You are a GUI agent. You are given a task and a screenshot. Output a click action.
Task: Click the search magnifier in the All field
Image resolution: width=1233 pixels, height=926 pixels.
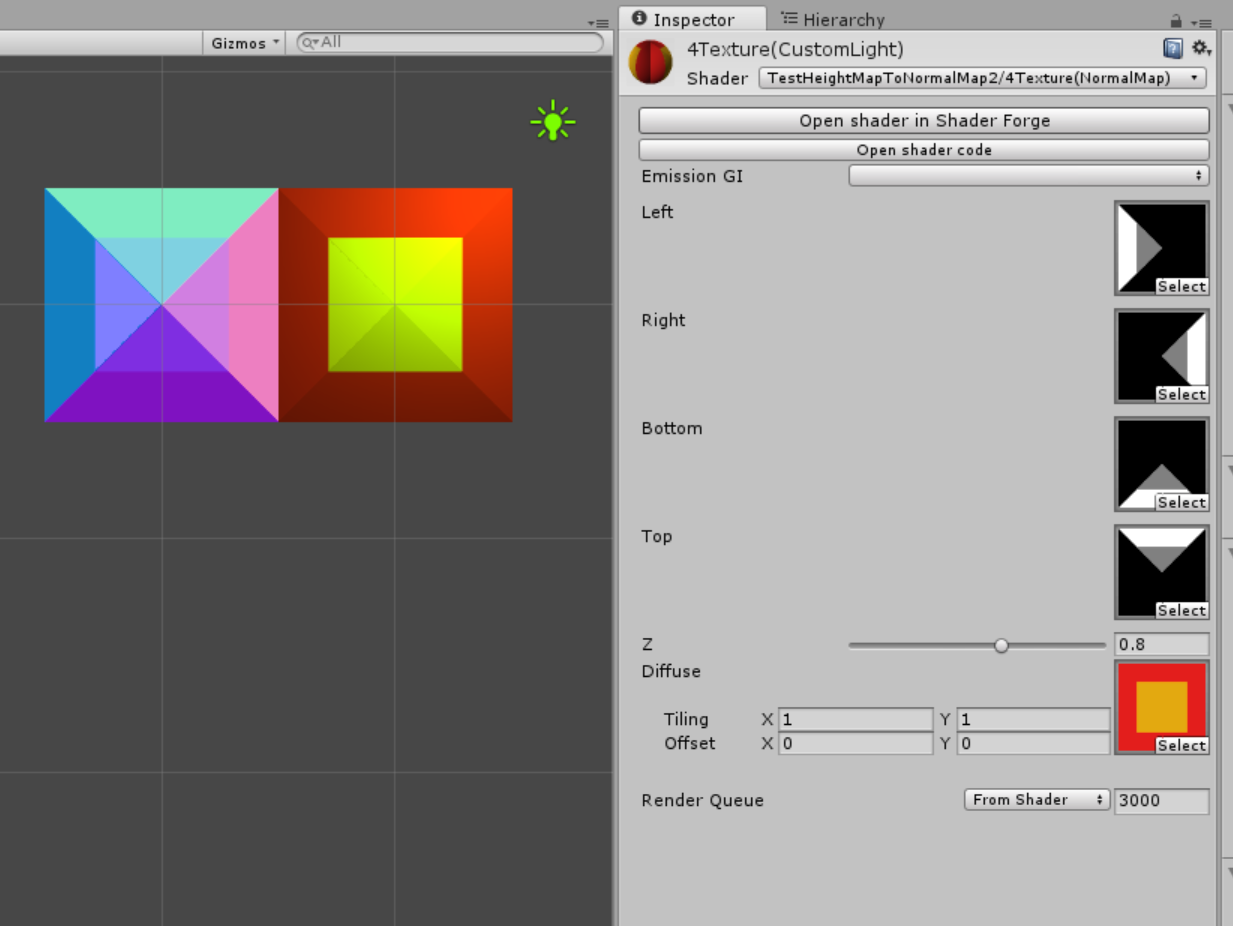tap(310, 42)
